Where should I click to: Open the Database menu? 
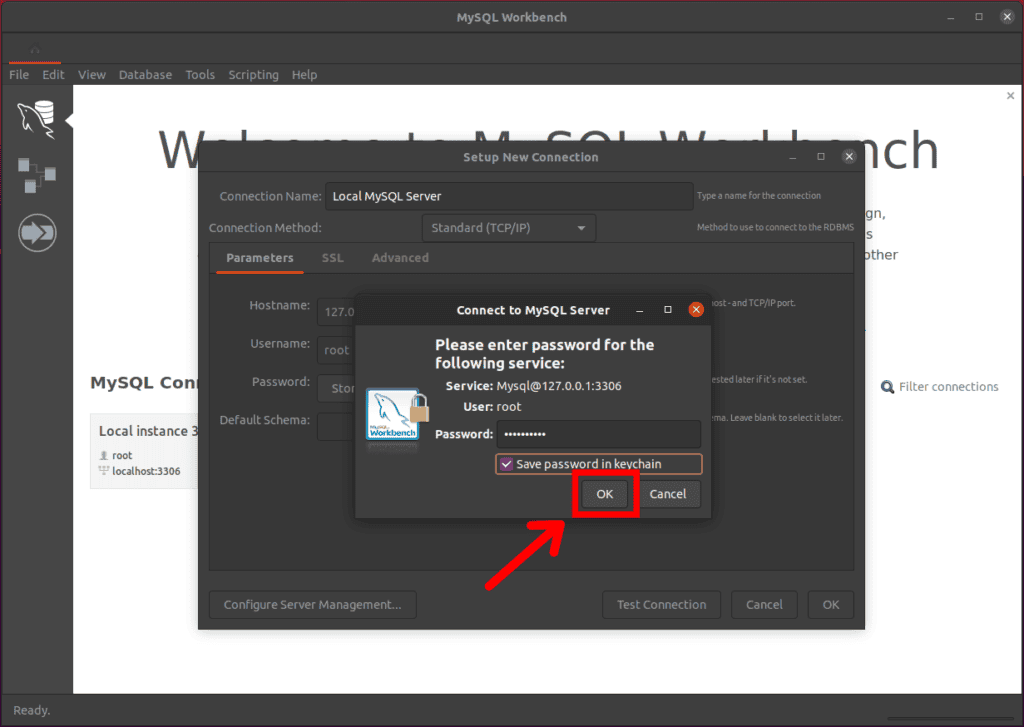[x=146, y=74]
